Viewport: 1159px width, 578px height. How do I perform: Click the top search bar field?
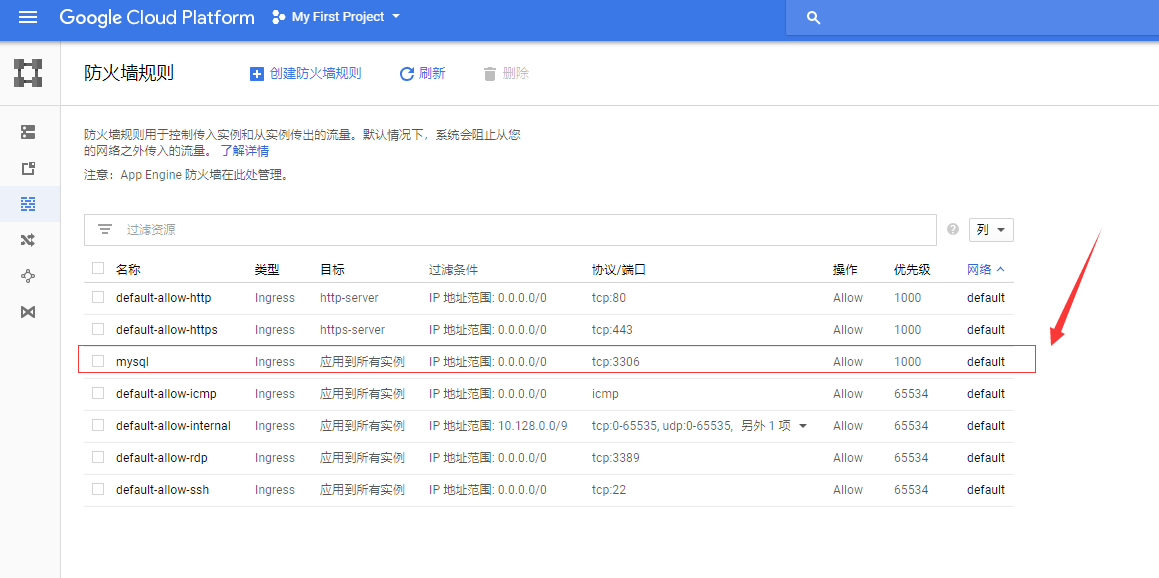(972, 18)
